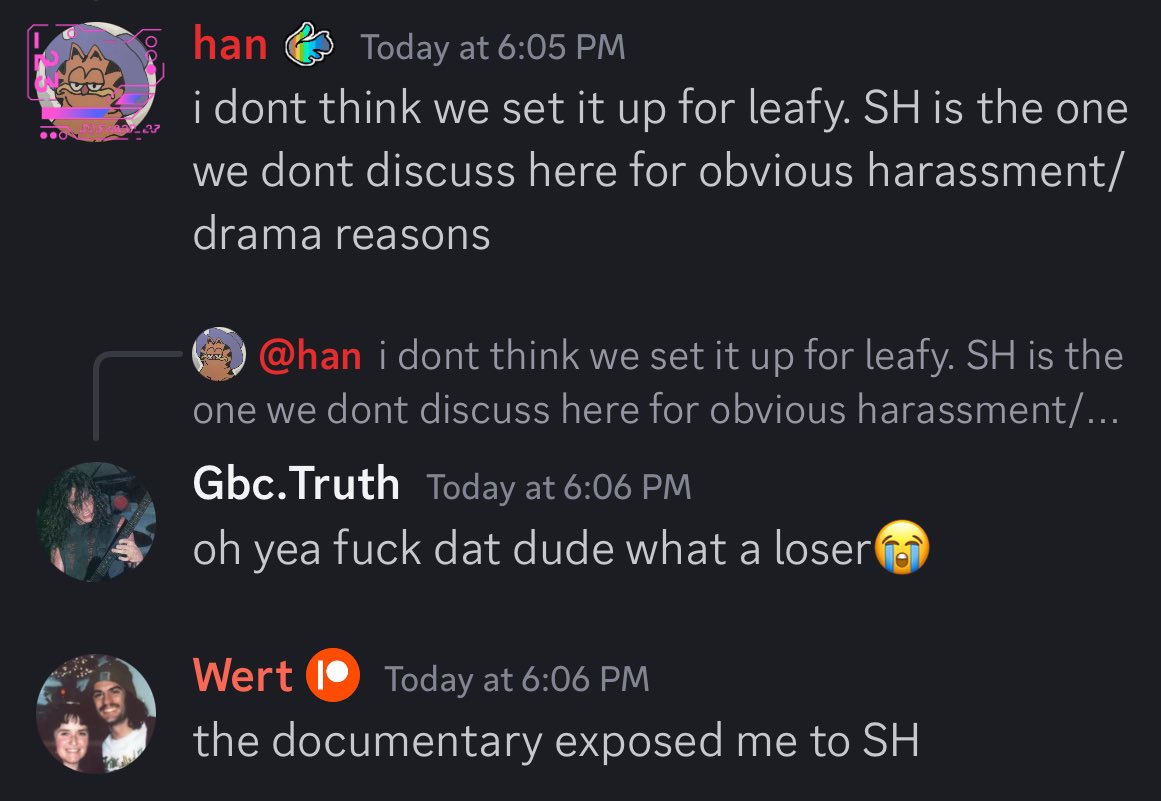Click the crying face emoji
This screenshot has height=801, width=1161.
tap(902, 547)
